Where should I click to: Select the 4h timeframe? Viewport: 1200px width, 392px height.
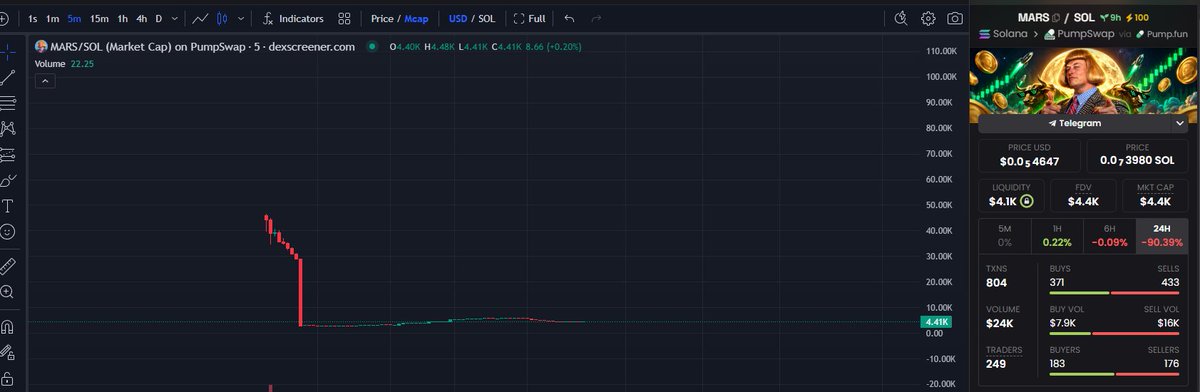tap(142, 18)
